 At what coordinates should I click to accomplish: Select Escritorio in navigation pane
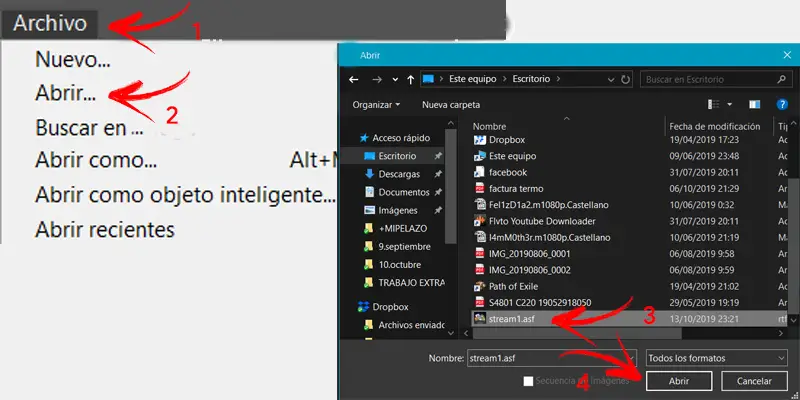click(397, 156)
